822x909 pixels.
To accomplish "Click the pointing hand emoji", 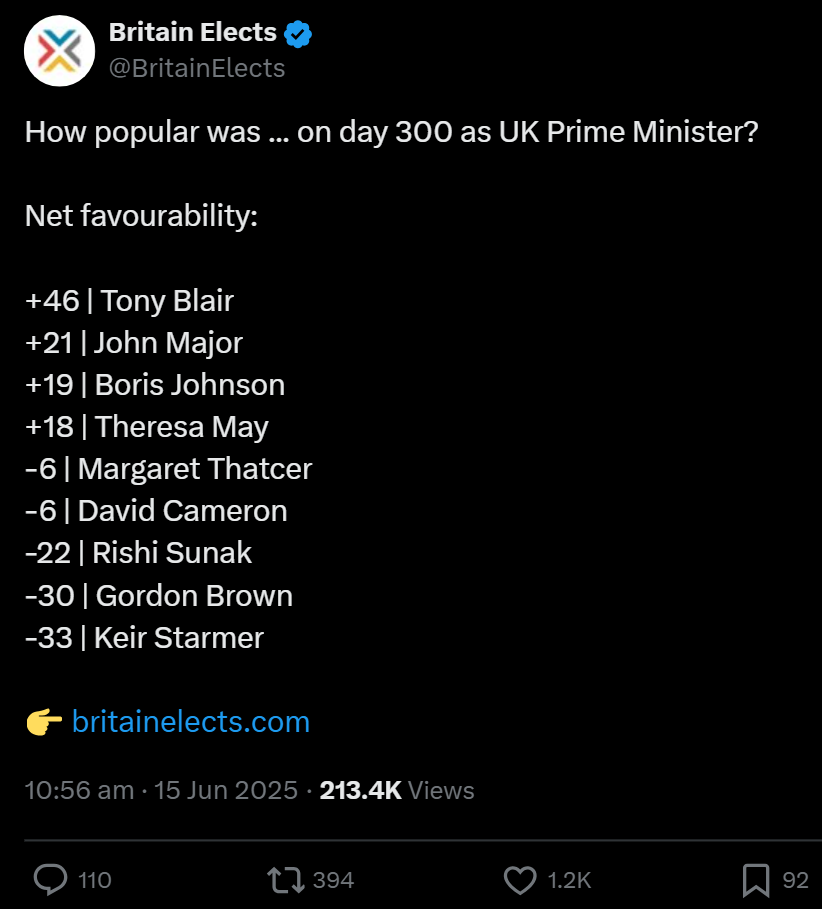I will tap(44, 722).
